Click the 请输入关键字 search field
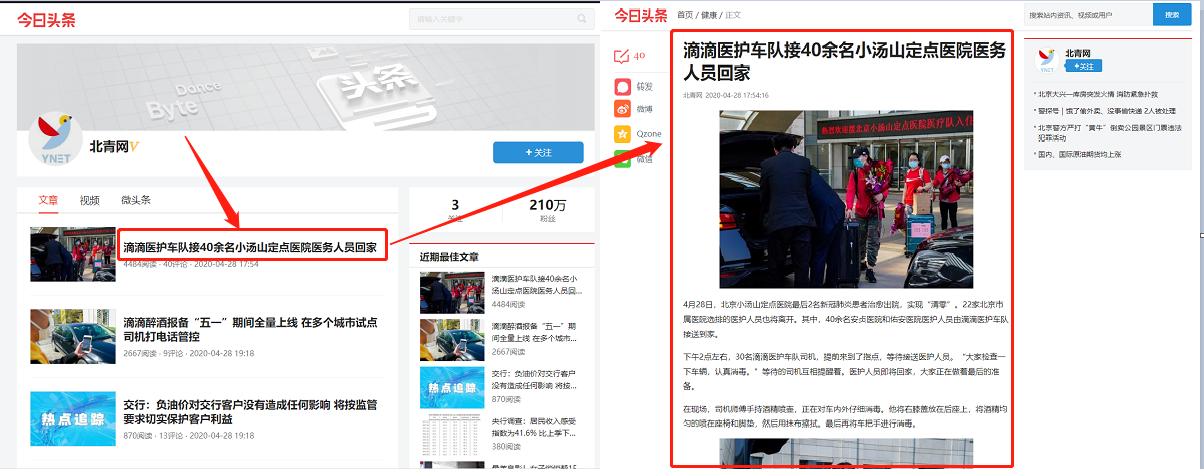Screen dimensions: 1204x469 pyautogui.click(x=490, y=19)
